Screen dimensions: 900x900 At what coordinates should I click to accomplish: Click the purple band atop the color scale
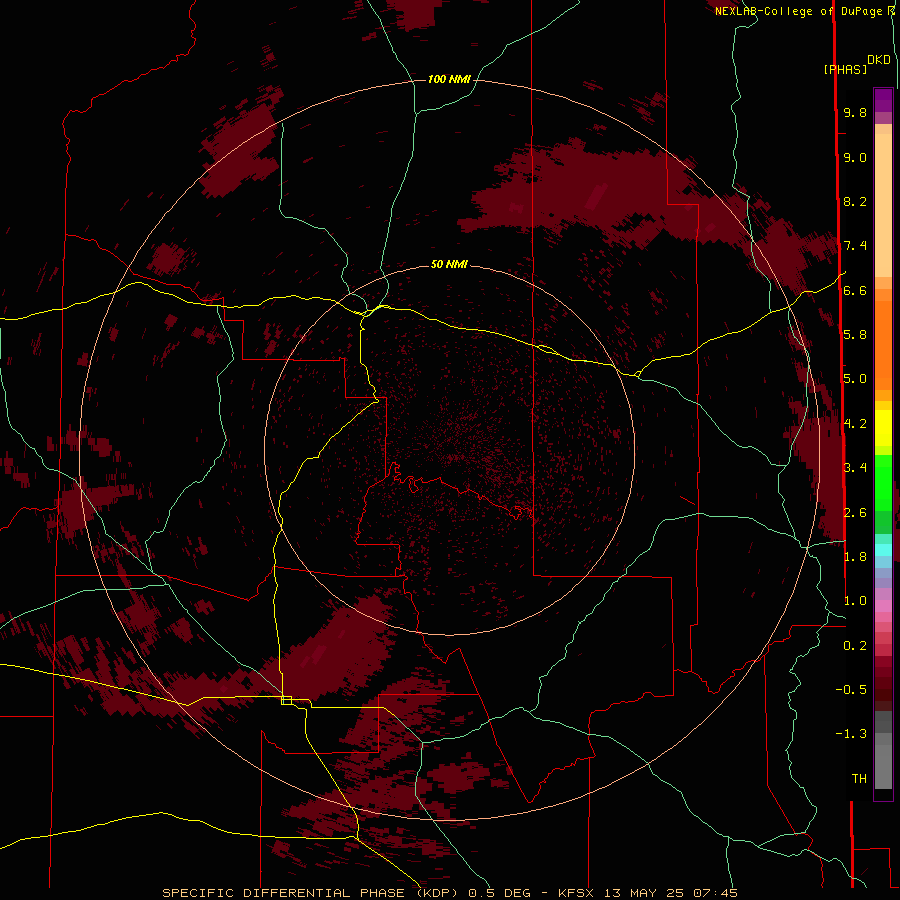pos(883,100)
